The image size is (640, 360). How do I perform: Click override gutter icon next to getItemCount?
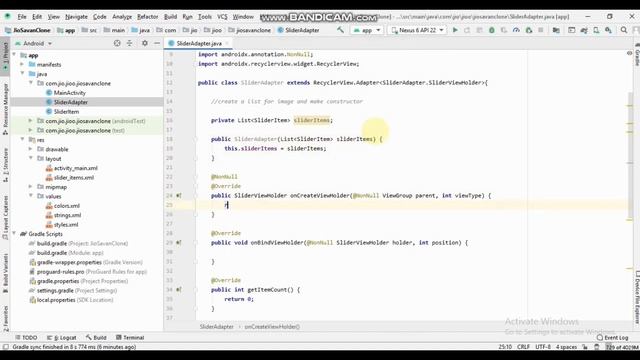click(179, 290)
